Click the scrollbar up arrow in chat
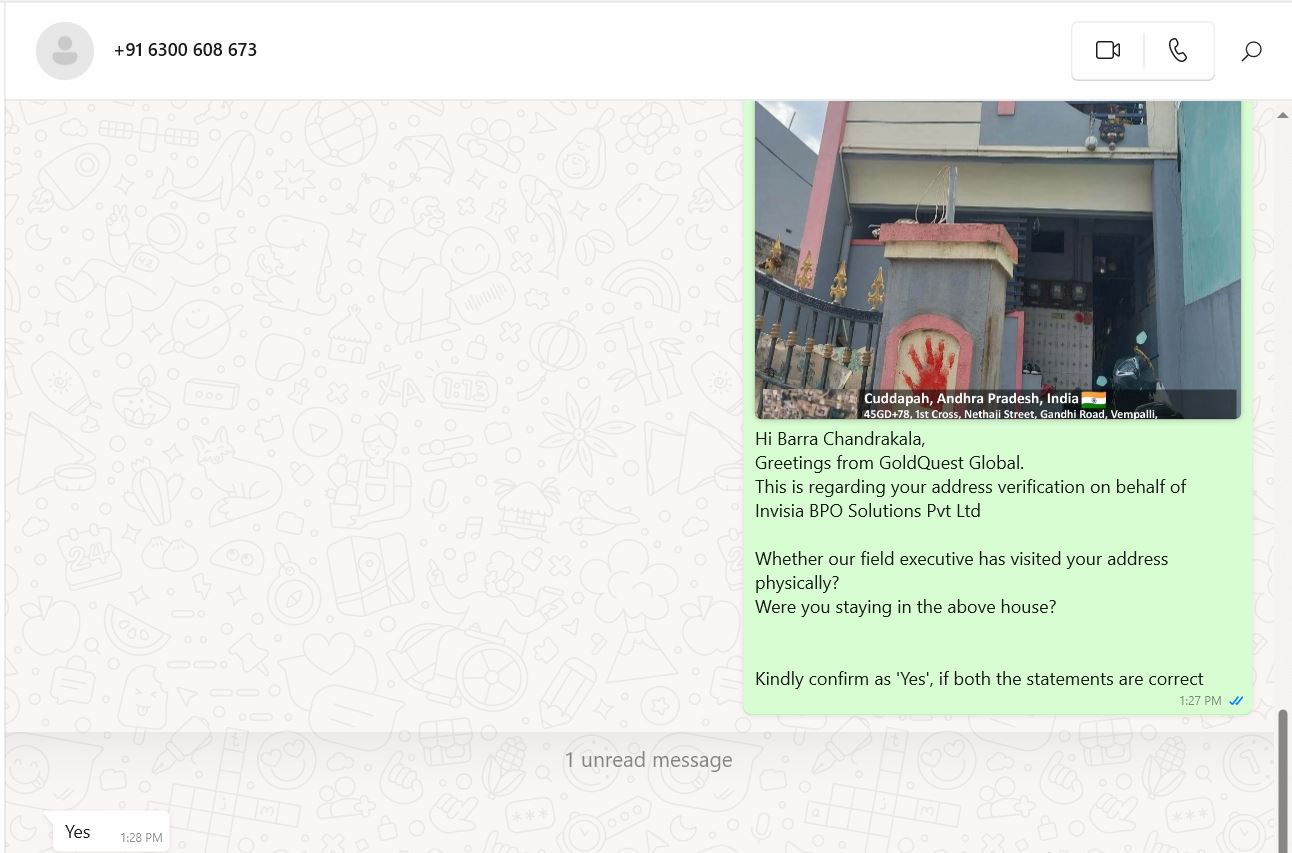This screenshot has height=853, width=1292. coord(1283,115)
